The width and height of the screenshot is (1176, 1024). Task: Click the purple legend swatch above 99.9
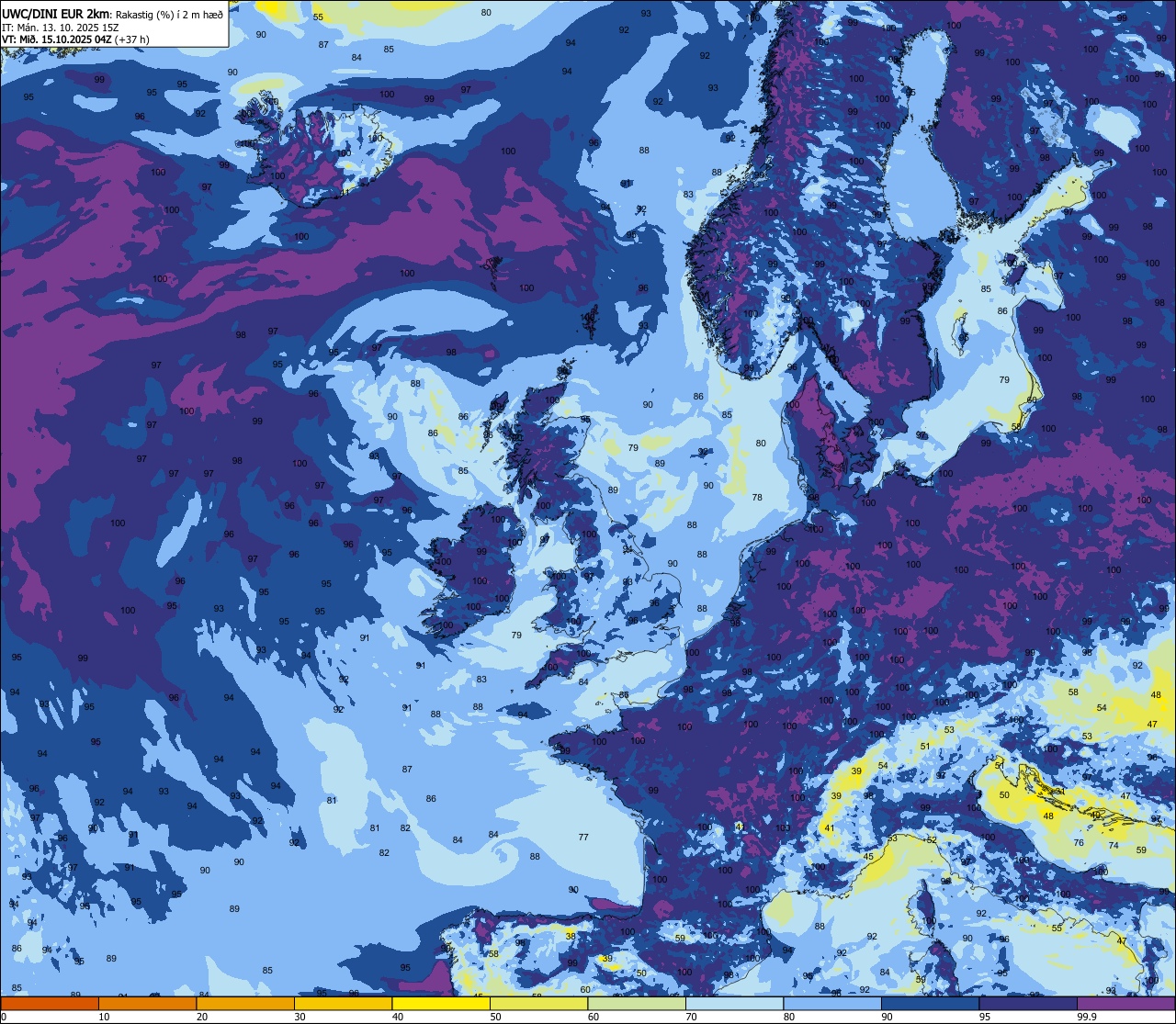click(1125, 1003)
